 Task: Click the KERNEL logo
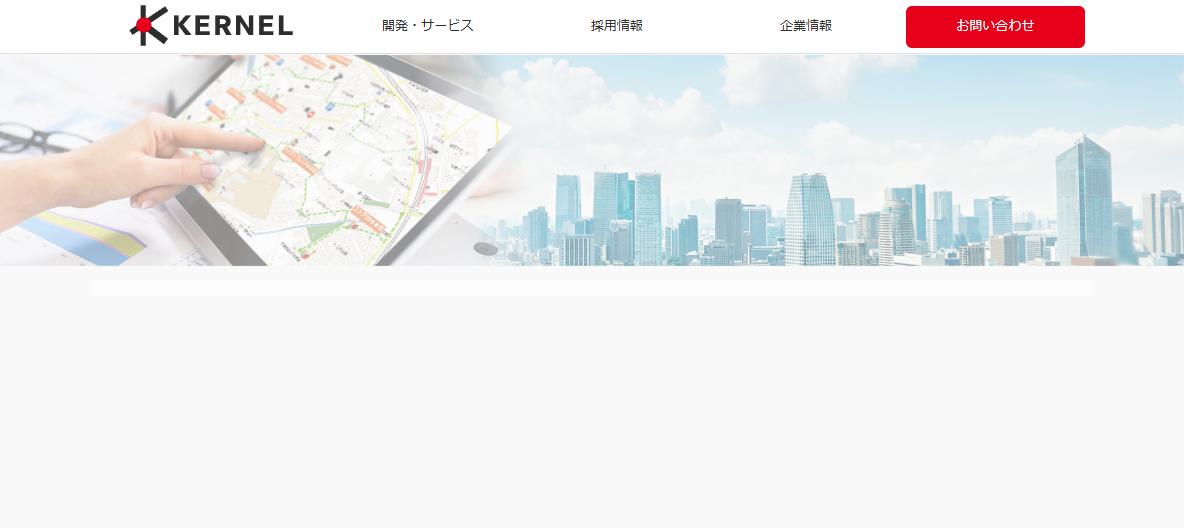click(x=211, y=26)
